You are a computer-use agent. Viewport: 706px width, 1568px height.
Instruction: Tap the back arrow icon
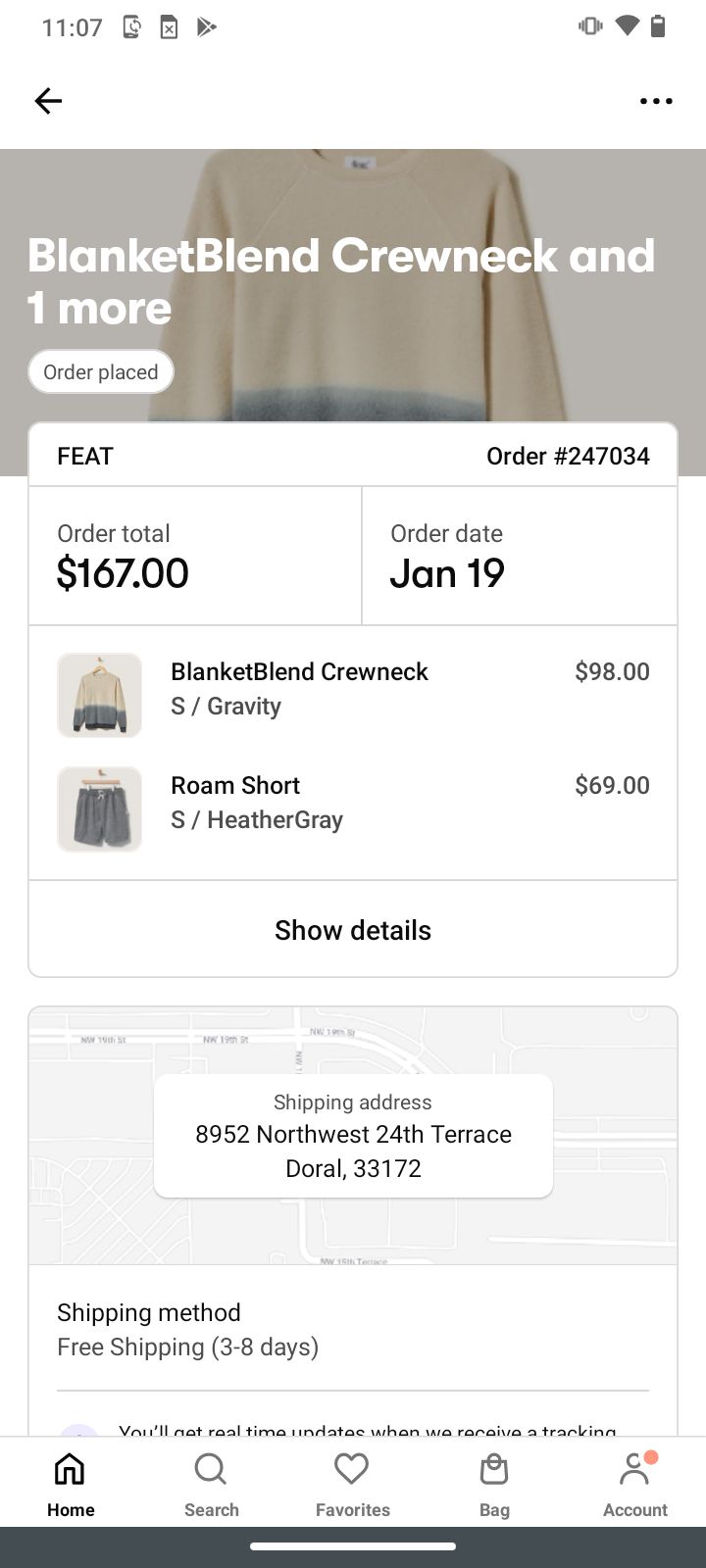pos(48,101)
